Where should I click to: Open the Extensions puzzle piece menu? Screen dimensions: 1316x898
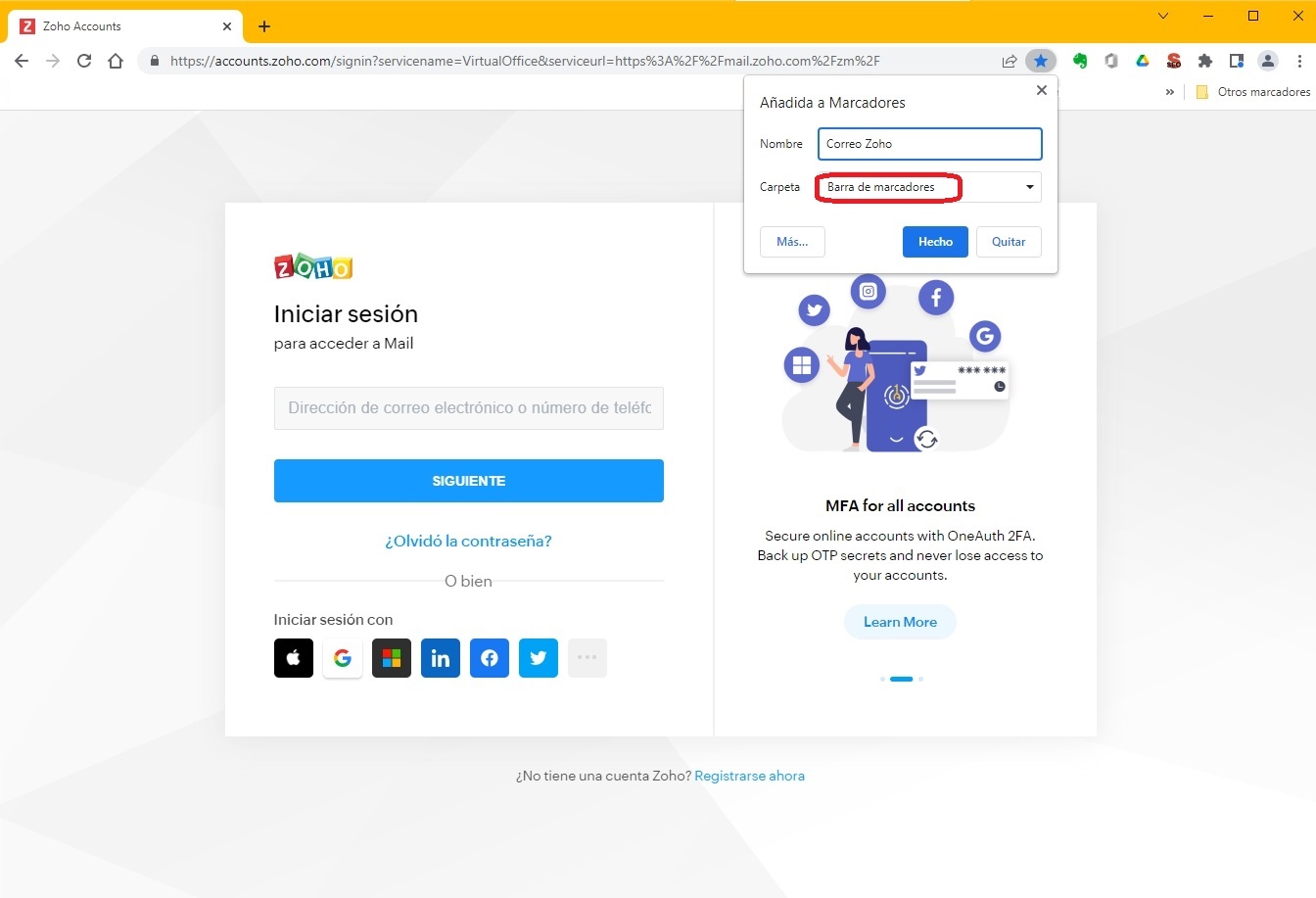pyautogui.click(x=1205, y=61)
